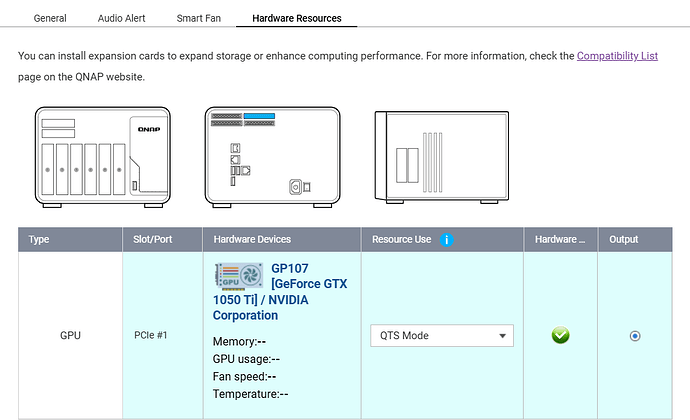The image size is (690, 420).
Task: Click the truncated Hardware column header
Action: pos(560,239)
